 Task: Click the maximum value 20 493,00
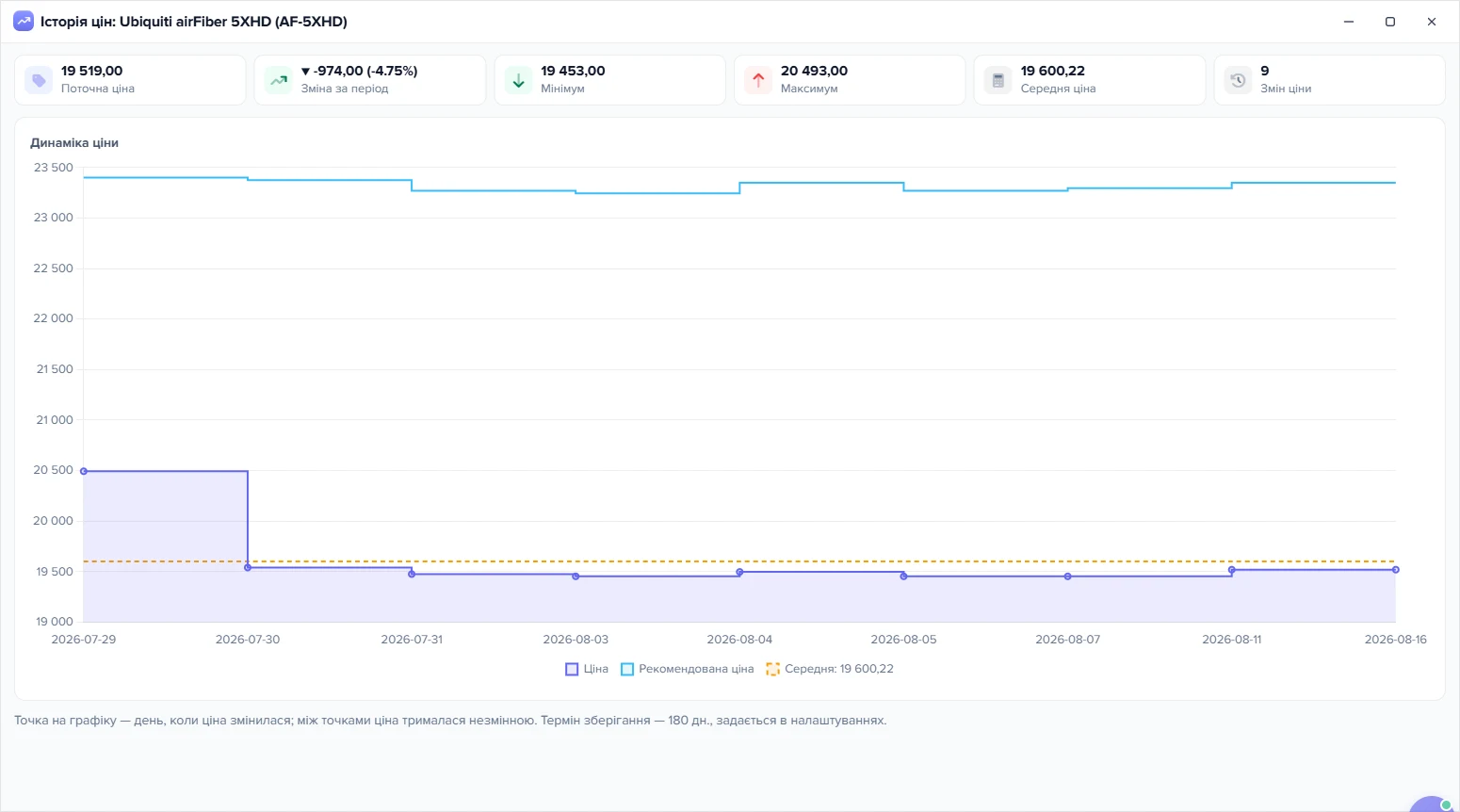click(x=815, y=71)
